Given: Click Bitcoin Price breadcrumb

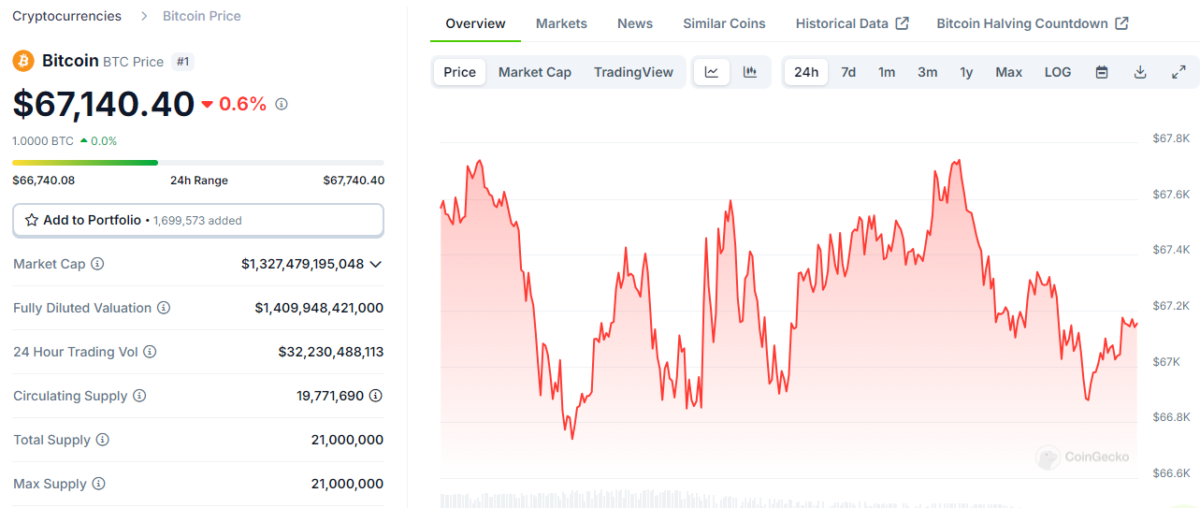Looking at the screenshot, I should [x=202, y=16].
